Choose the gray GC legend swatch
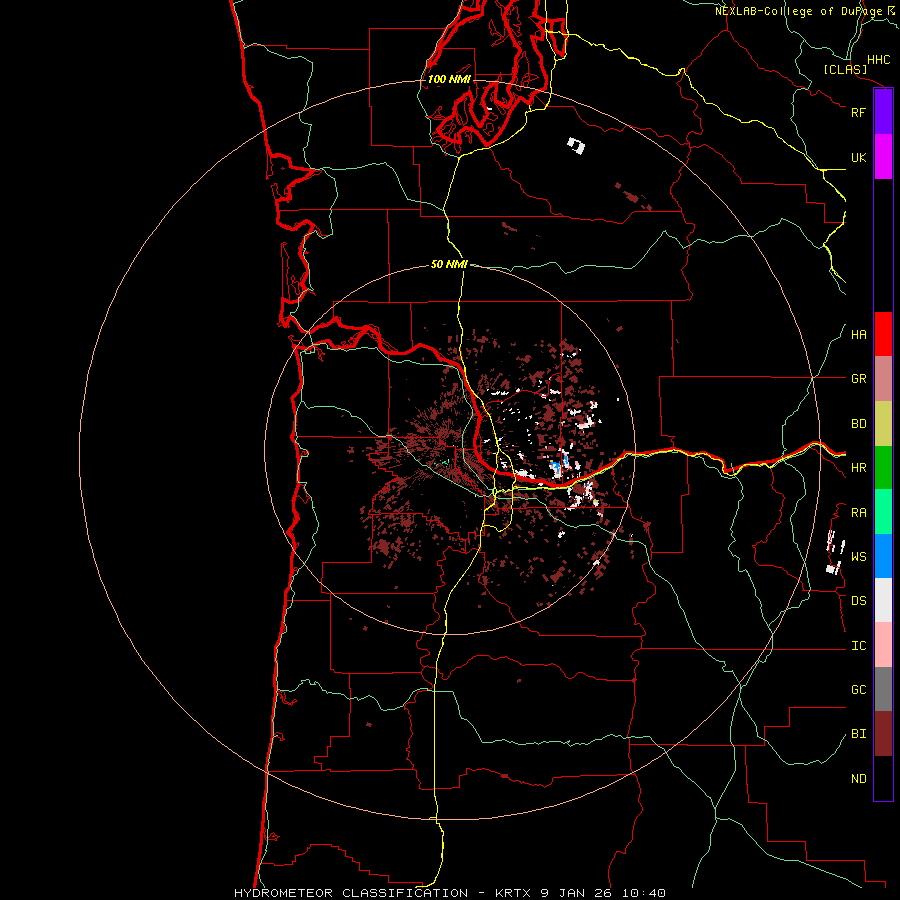The height and width of the screenshot is (900, 900). pos(883,689)
